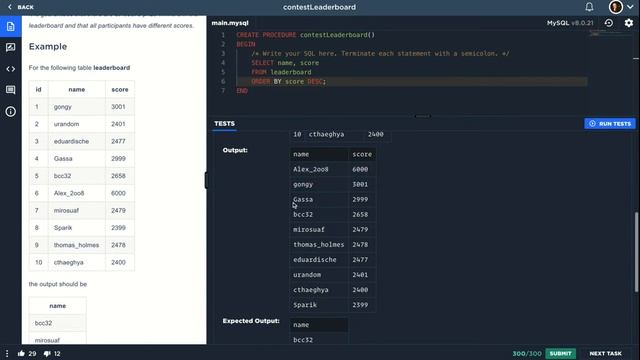Click the id column header in example table
The width and height of the screenshot is (640, 360).
(38, 89)
